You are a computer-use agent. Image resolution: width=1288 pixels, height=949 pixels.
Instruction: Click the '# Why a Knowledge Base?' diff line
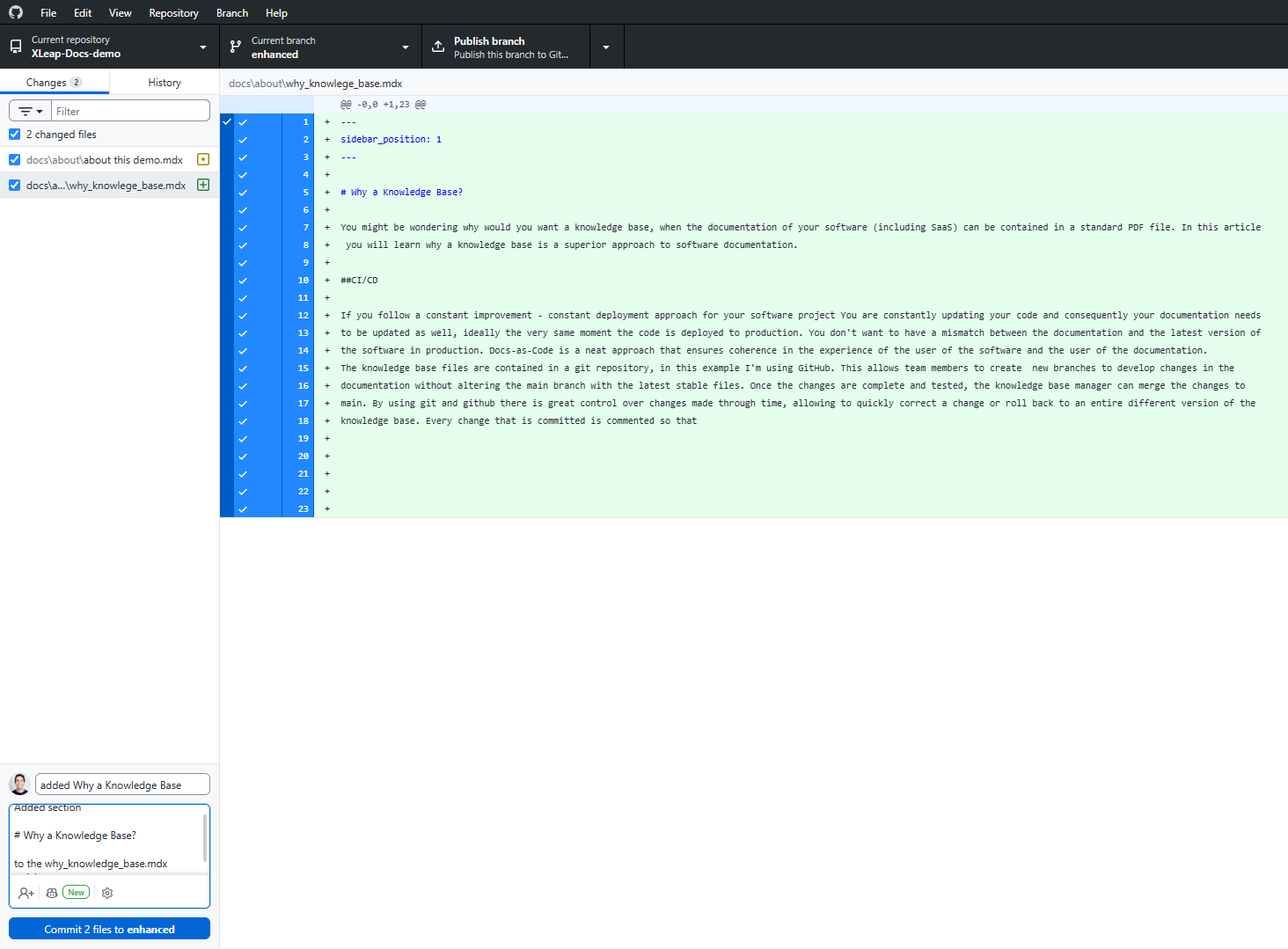point(401,192)
